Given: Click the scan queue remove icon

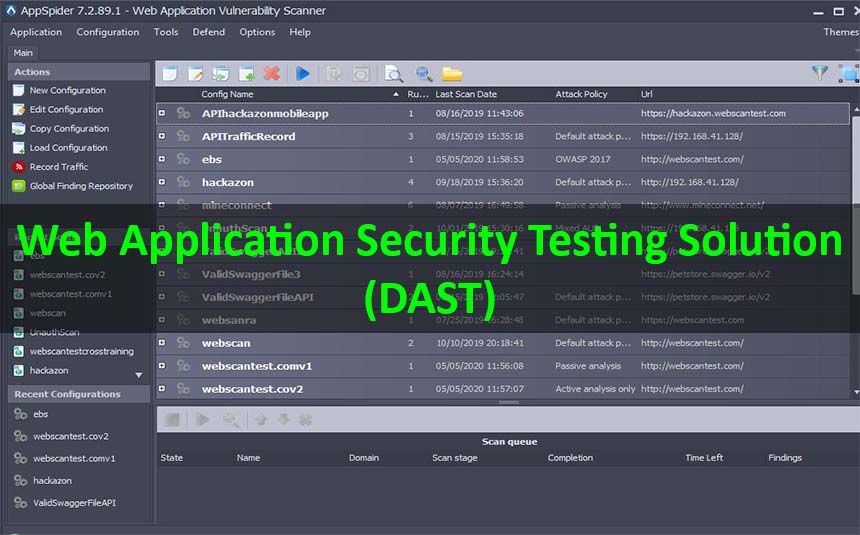Looking at the screenshot, I should pos(305,420).
